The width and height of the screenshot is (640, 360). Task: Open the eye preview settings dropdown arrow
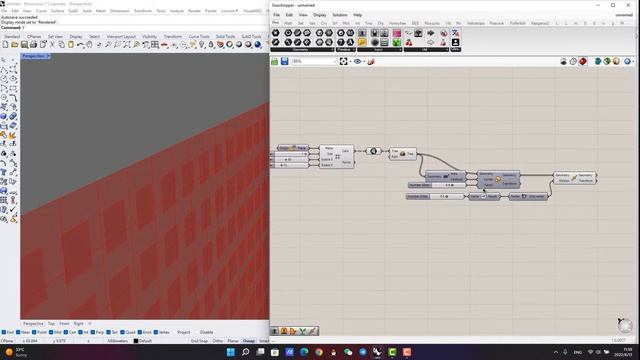point(364,62)
